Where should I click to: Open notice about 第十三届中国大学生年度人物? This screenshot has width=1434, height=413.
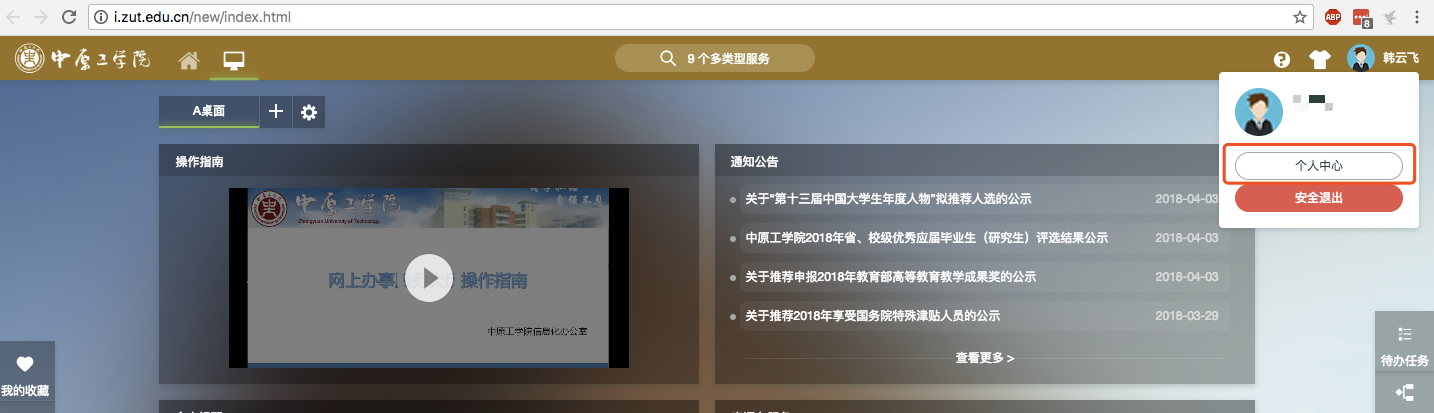pos(888,199)
